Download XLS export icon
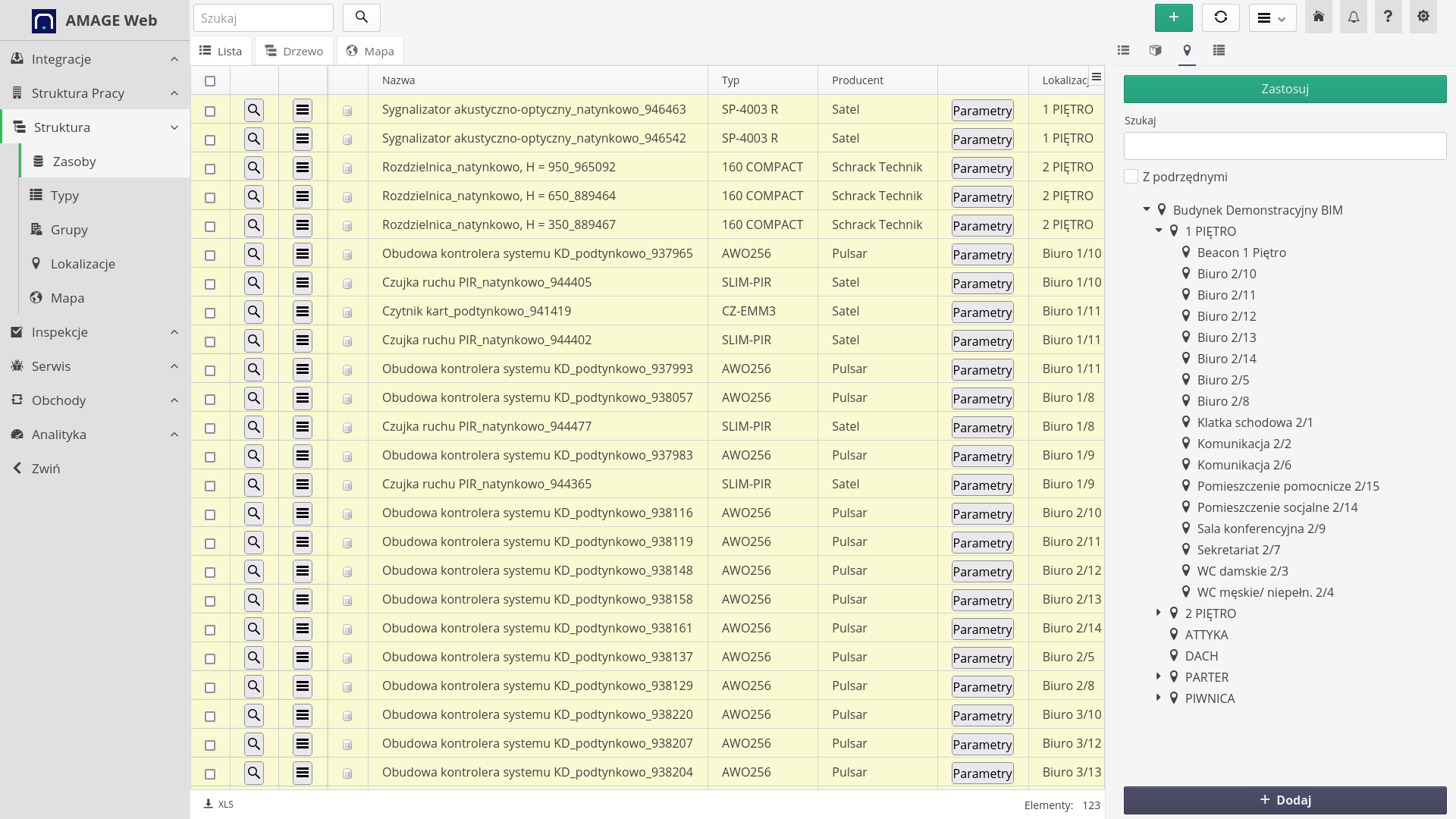The height and width of the screenshot is (819, 1456). tap(218, 804)
